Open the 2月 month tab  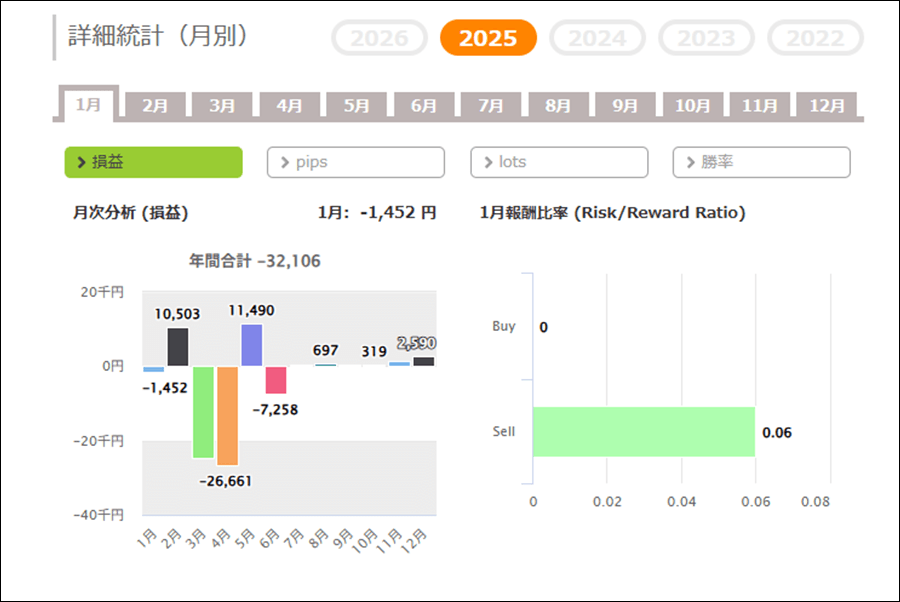(x=155, y=105)
